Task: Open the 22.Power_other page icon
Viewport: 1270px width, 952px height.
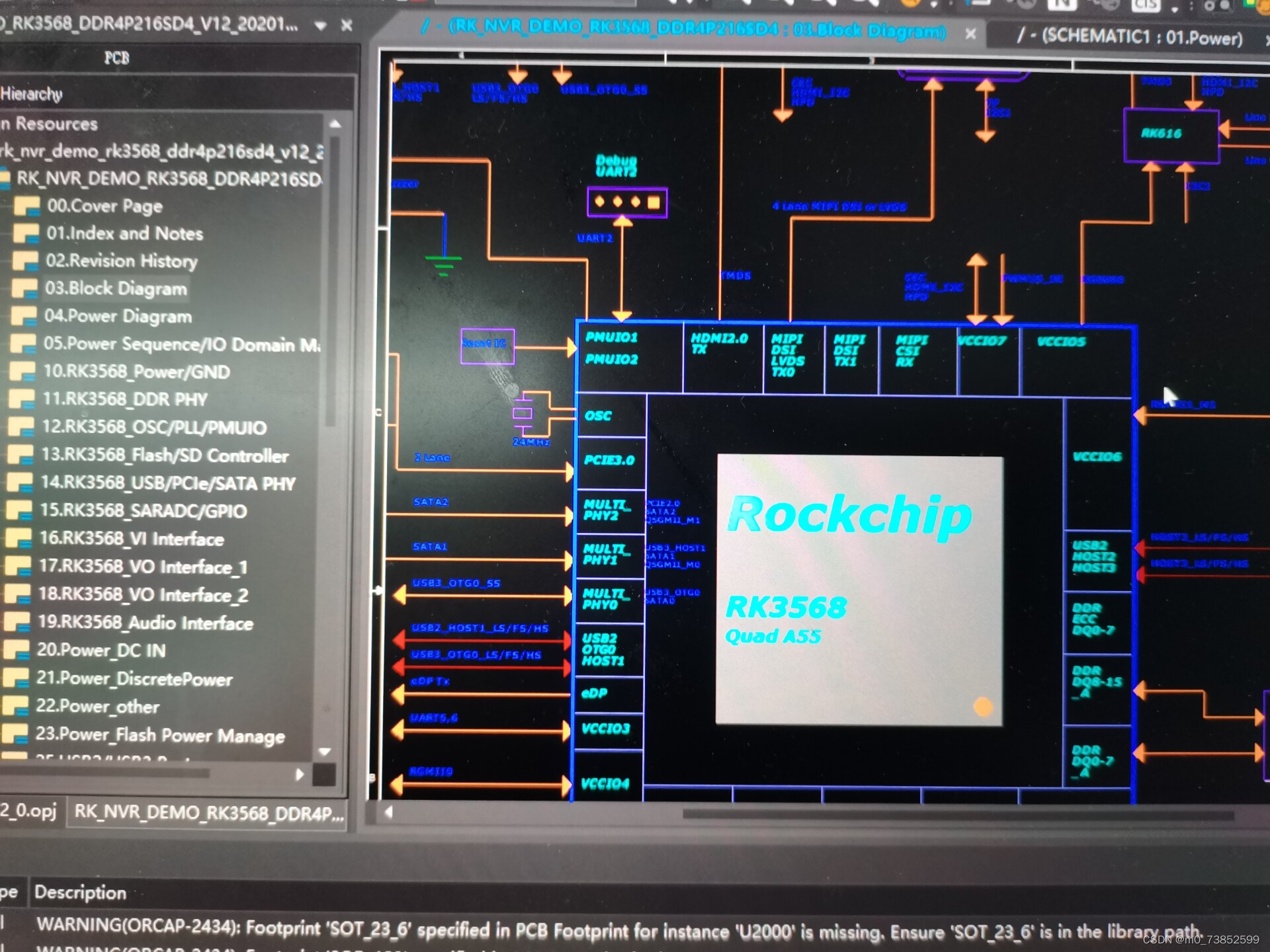Action: (x=15, y=706)
